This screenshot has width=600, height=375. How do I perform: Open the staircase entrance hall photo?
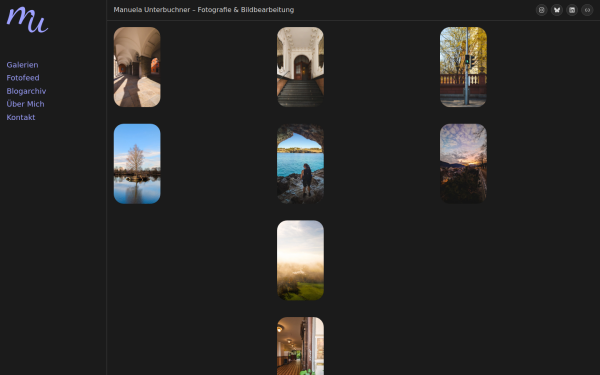click(x=300, y=67)
